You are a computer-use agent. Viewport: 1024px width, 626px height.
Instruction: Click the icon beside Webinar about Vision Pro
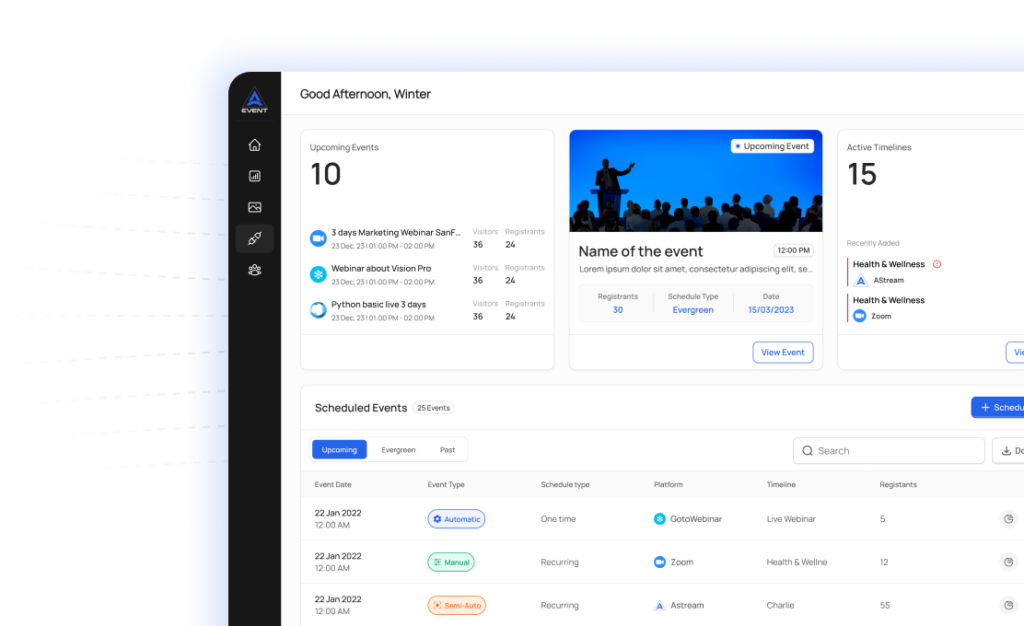[318, 274]
